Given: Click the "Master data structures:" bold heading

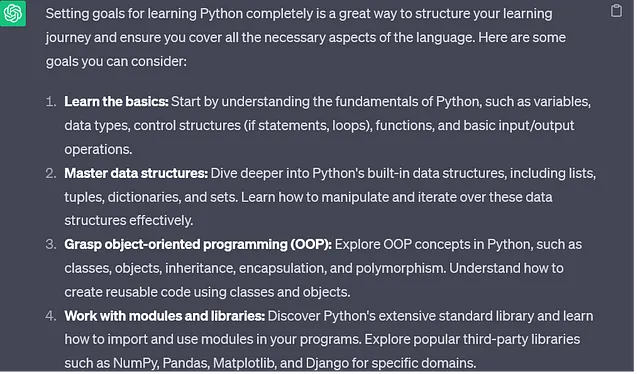Looking at the screenshot, I should 136,173.
